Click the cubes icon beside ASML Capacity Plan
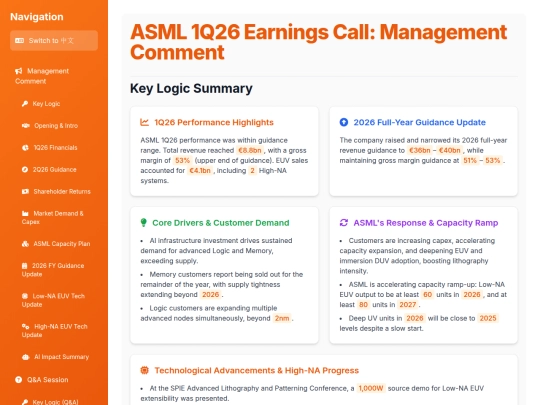 coord(25,244)
